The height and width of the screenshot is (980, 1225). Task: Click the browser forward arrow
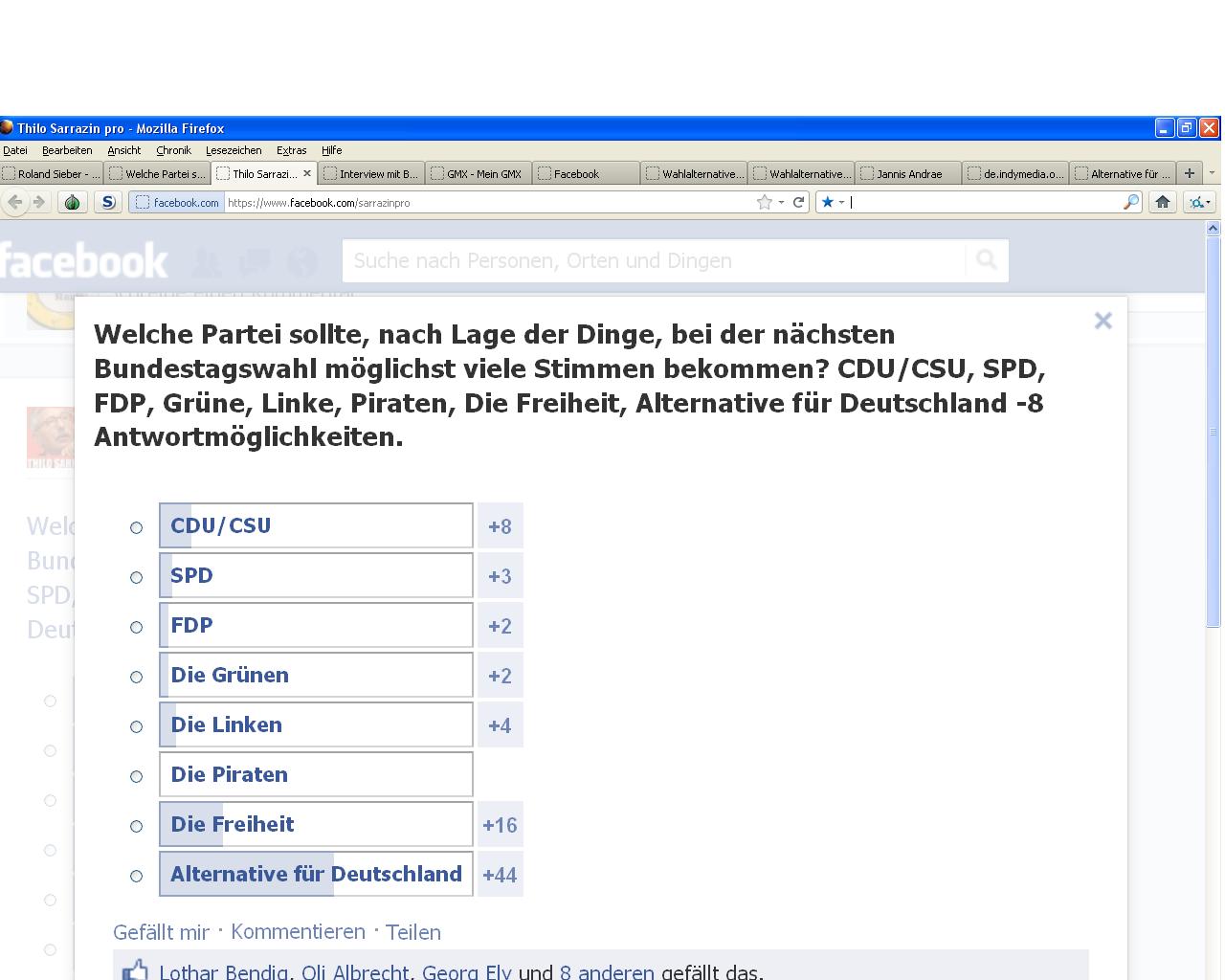coord(38,202)
